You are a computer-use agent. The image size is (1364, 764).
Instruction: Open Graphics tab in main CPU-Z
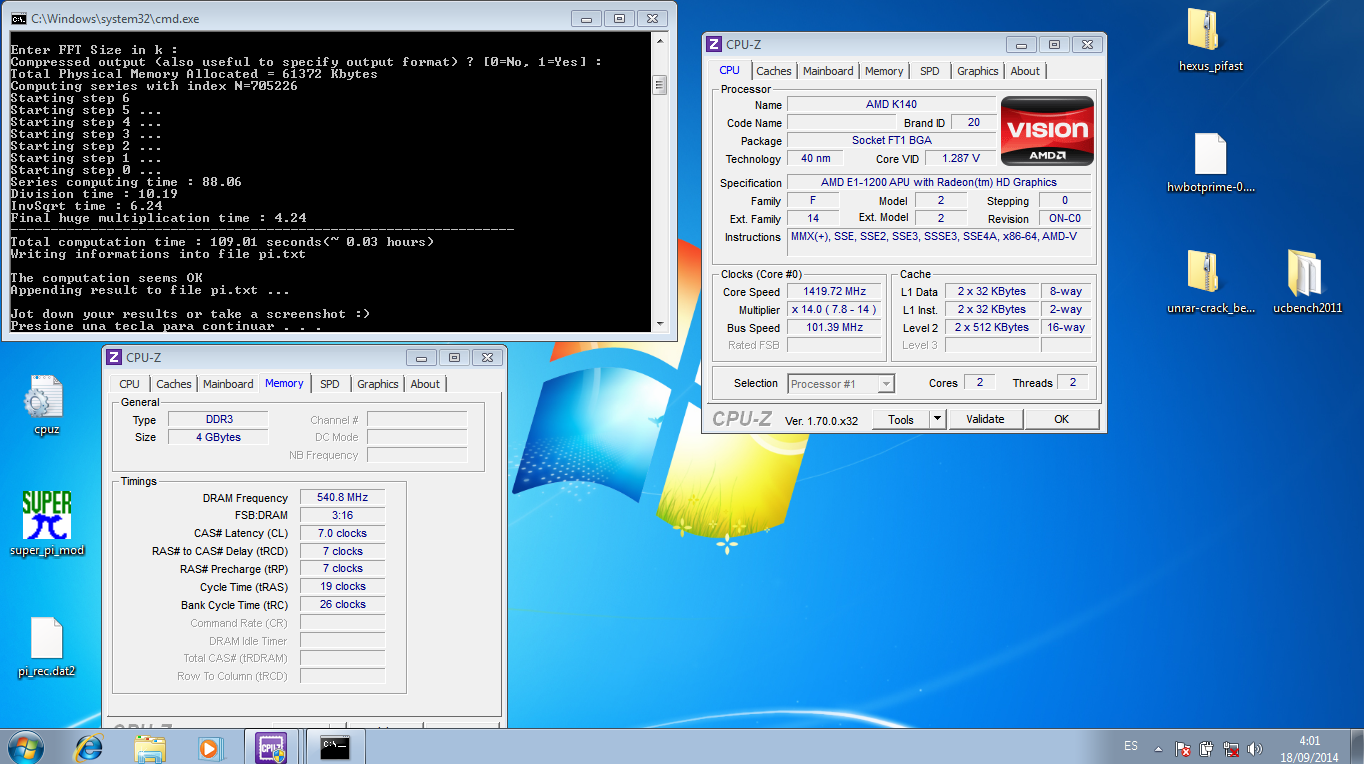point(977,71)
